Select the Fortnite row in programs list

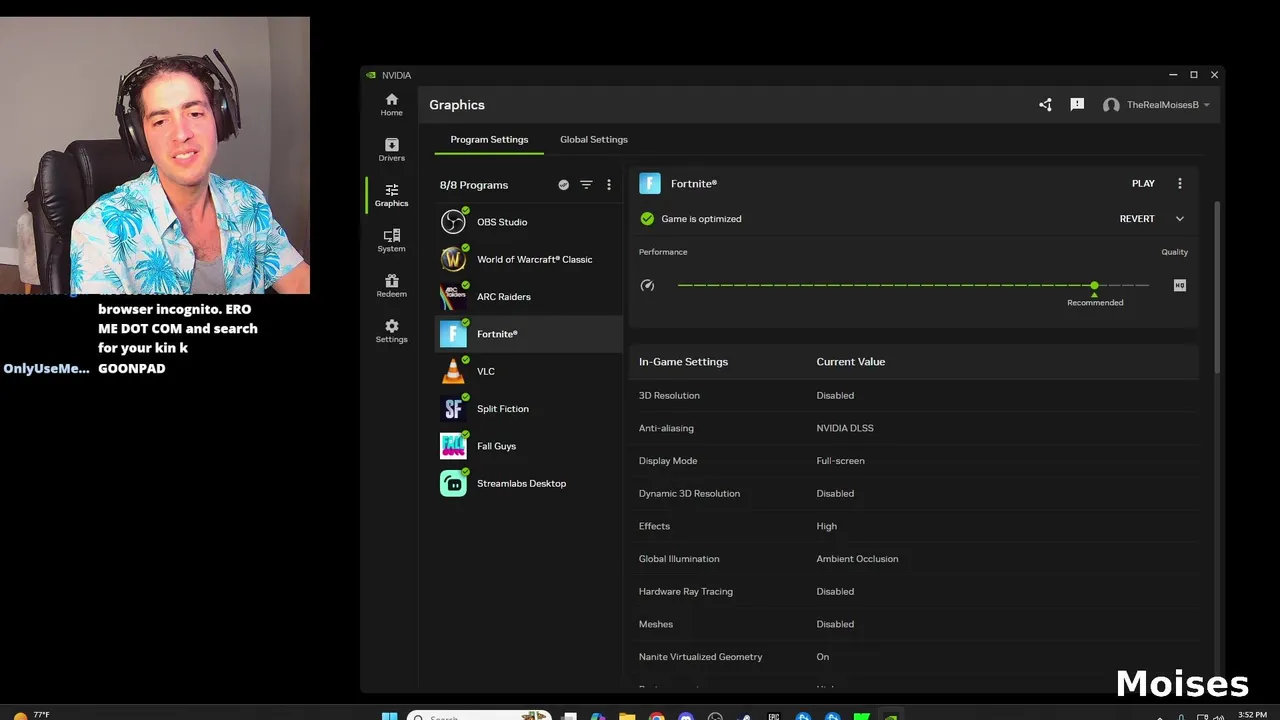click(529, 334)
